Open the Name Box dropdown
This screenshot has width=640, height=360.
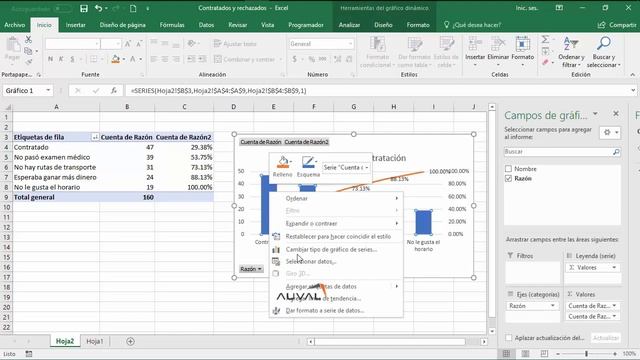coord(48,91)
